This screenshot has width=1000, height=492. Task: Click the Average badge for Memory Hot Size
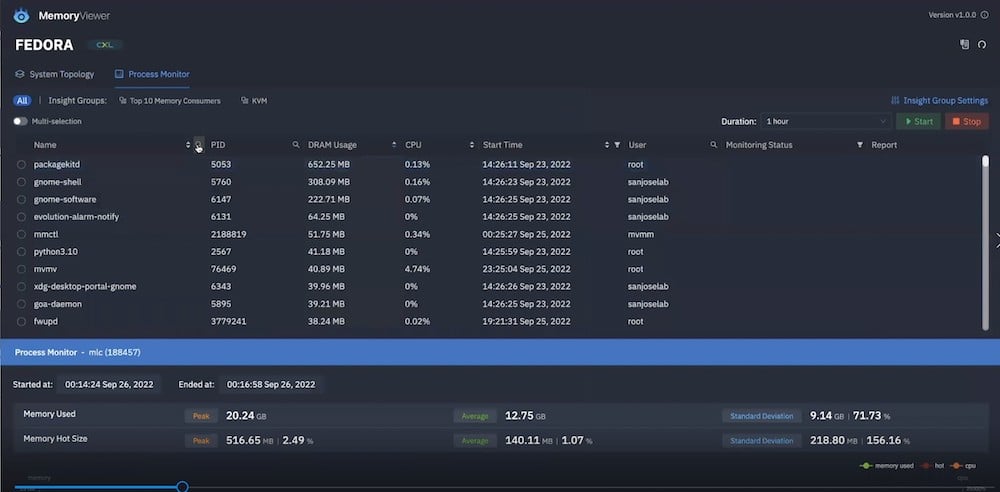(x=475, y=441)
